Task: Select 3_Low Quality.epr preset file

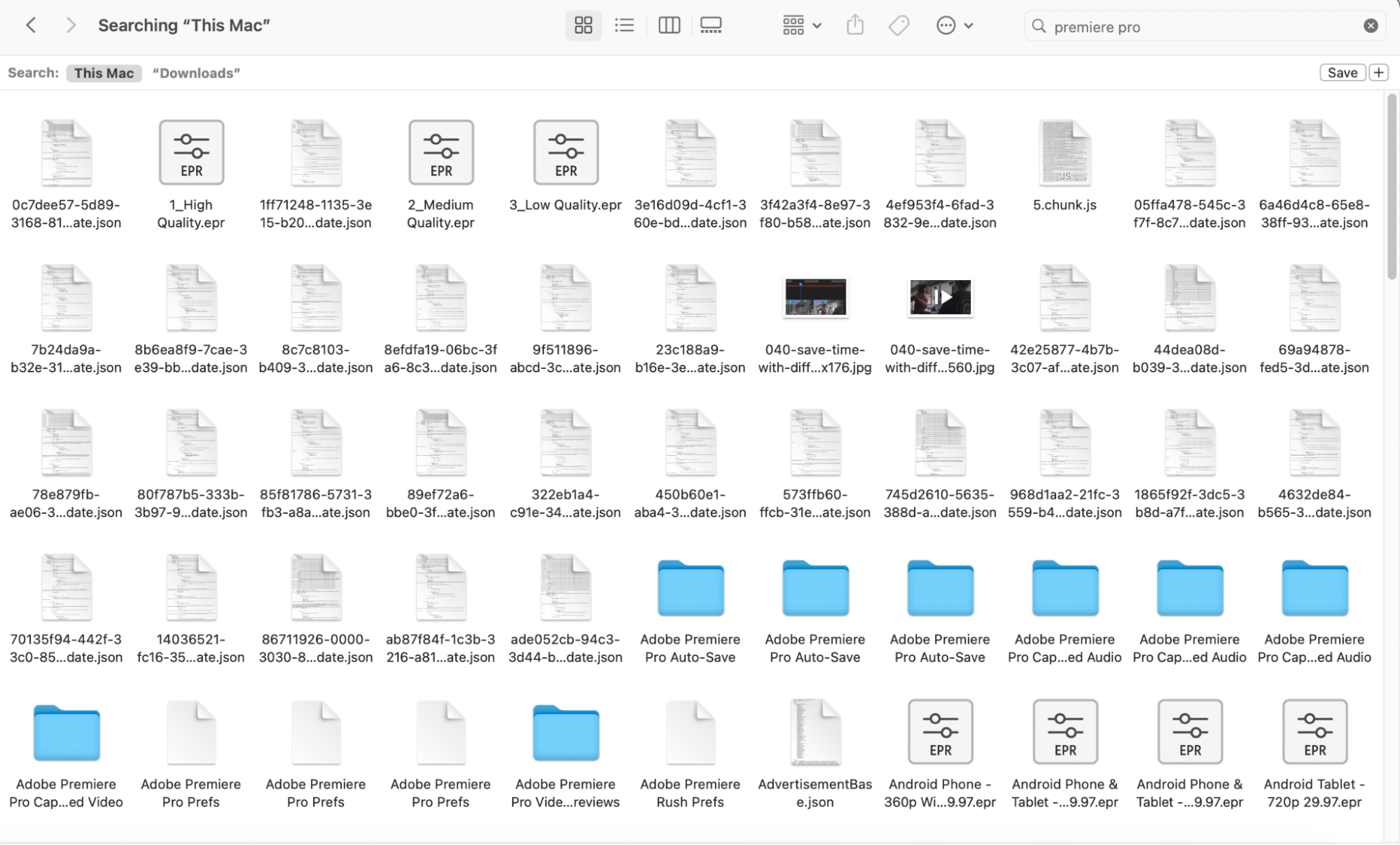Action: 566,153
